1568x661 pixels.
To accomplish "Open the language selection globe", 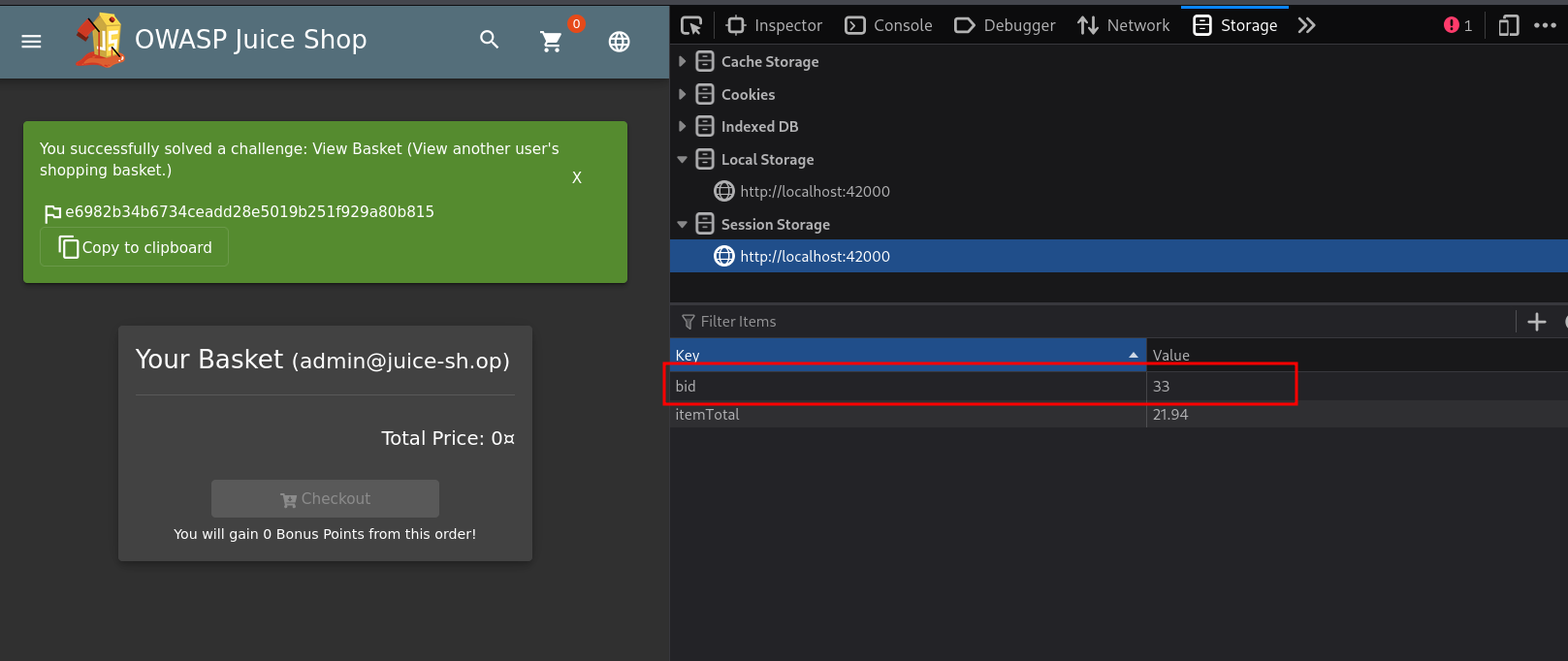I will pos(619,42).
